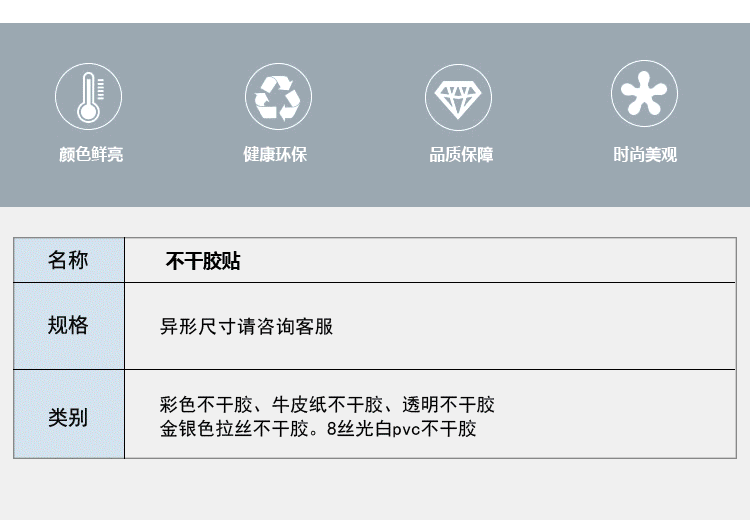Click 彩色不干胶 in the category row
The height and width of the screenshot is (532, 750).
coord(206,405)
